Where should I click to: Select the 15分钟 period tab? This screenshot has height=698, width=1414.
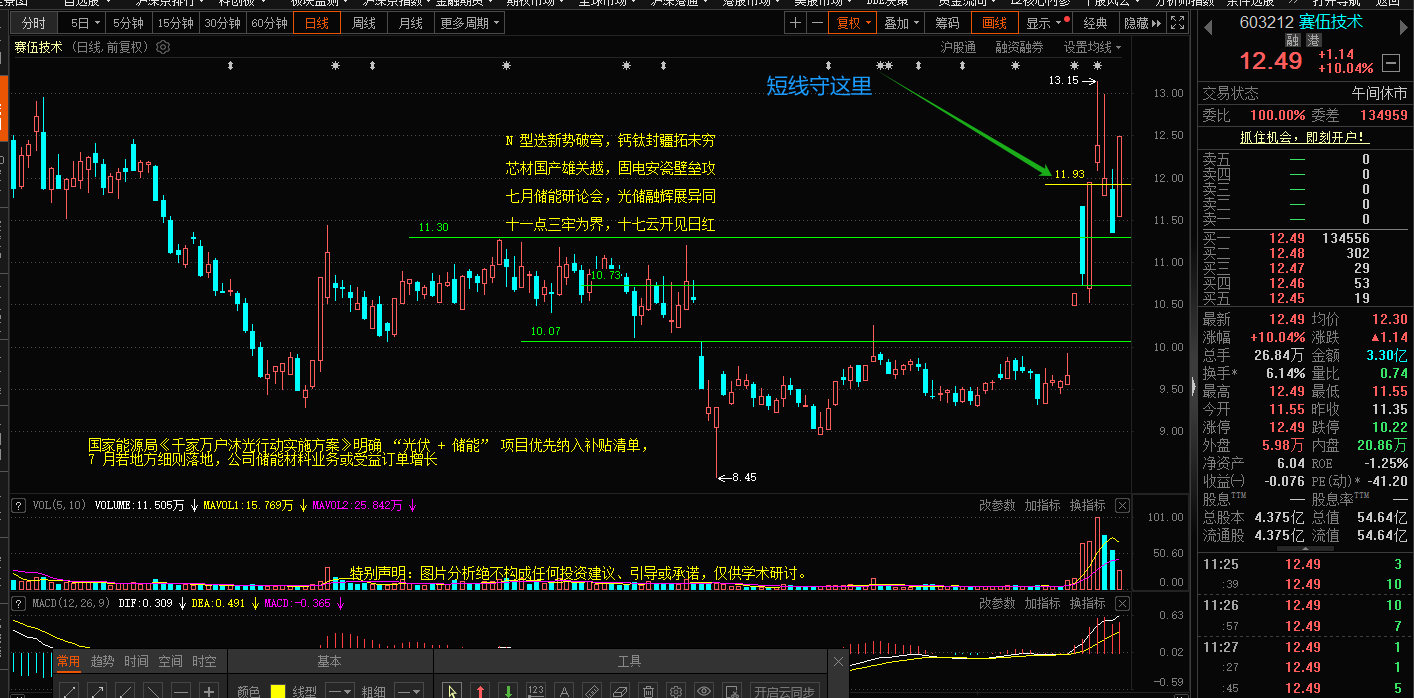(176, 23)
